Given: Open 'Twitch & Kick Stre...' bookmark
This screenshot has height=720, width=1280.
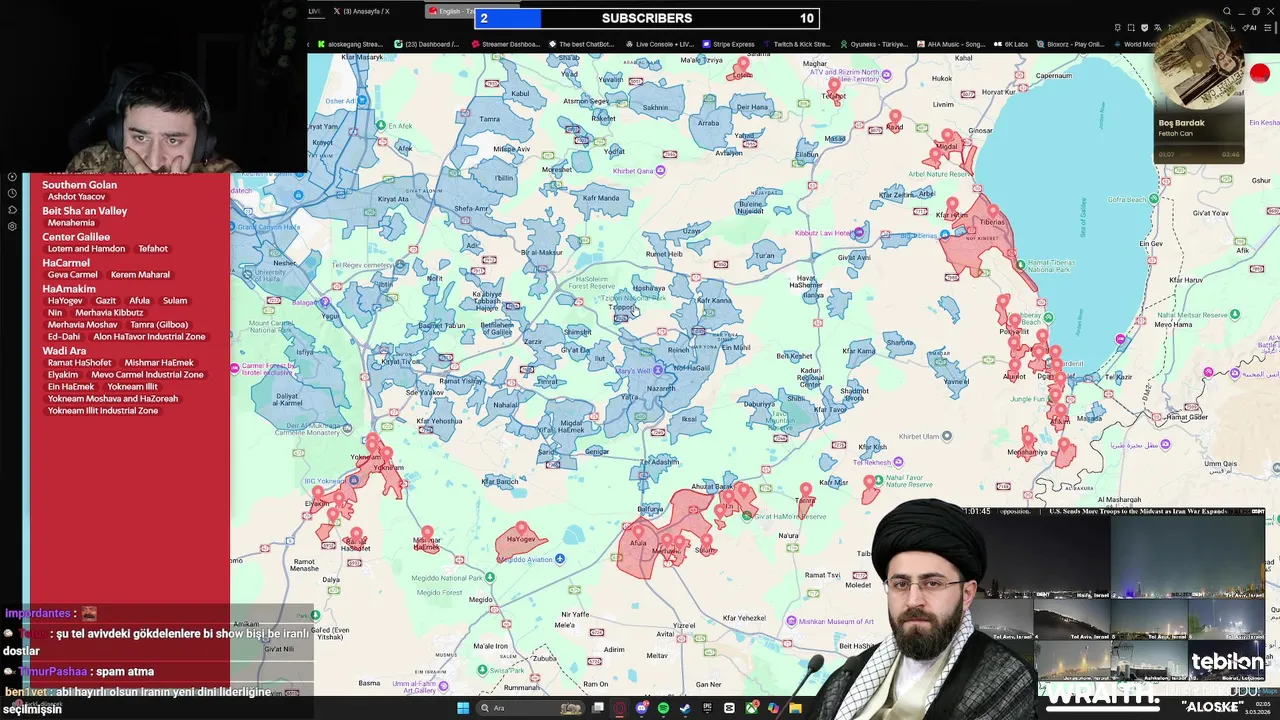Looking at the screenshot, I should click(796, 44).
